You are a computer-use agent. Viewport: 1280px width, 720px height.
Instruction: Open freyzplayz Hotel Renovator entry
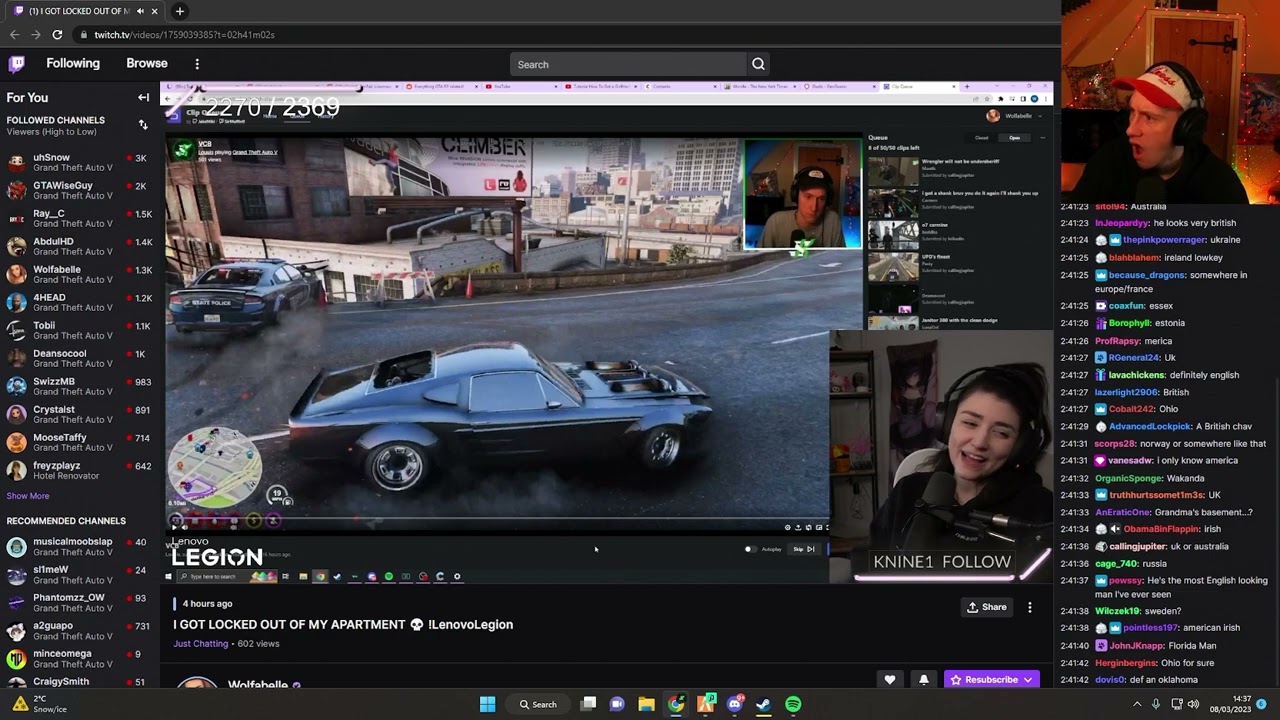(80, 471)
